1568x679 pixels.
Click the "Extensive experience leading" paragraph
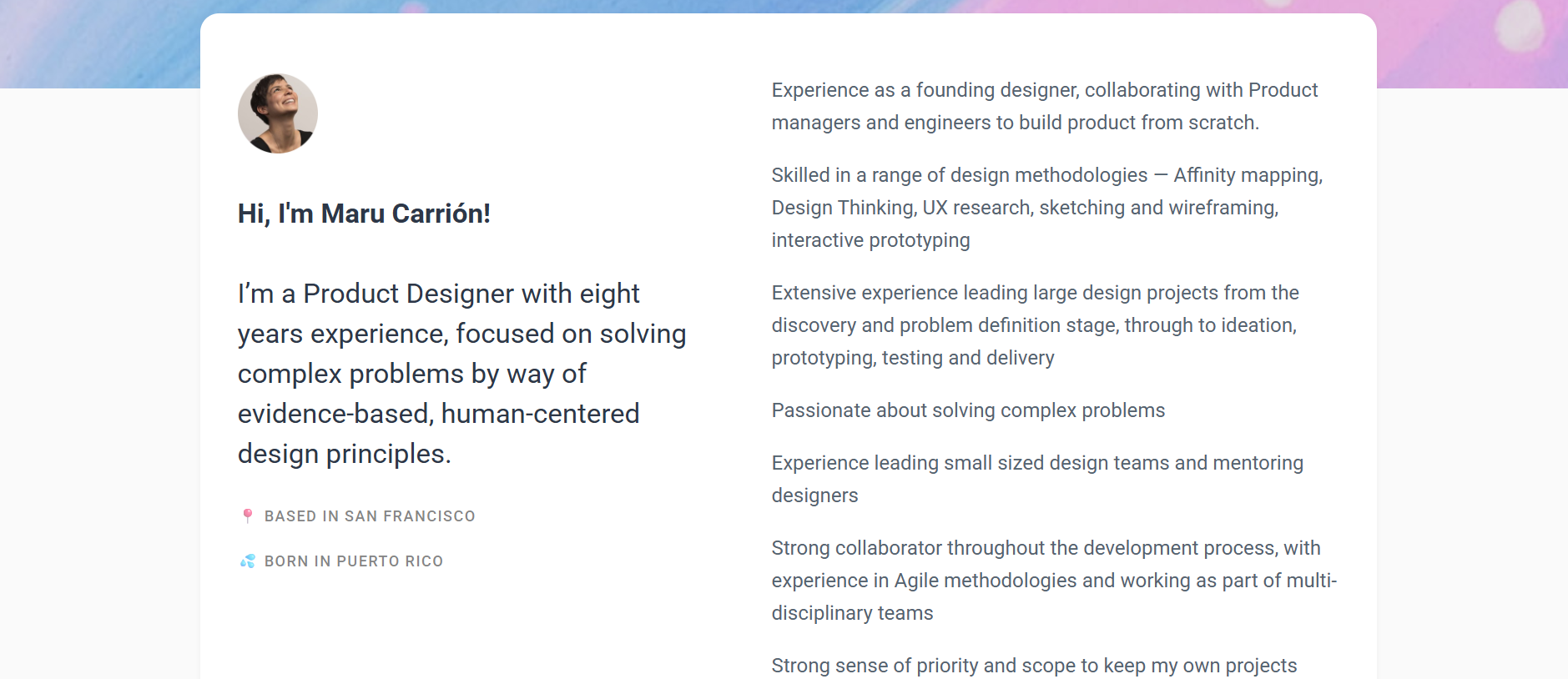tap(1035, 325)
